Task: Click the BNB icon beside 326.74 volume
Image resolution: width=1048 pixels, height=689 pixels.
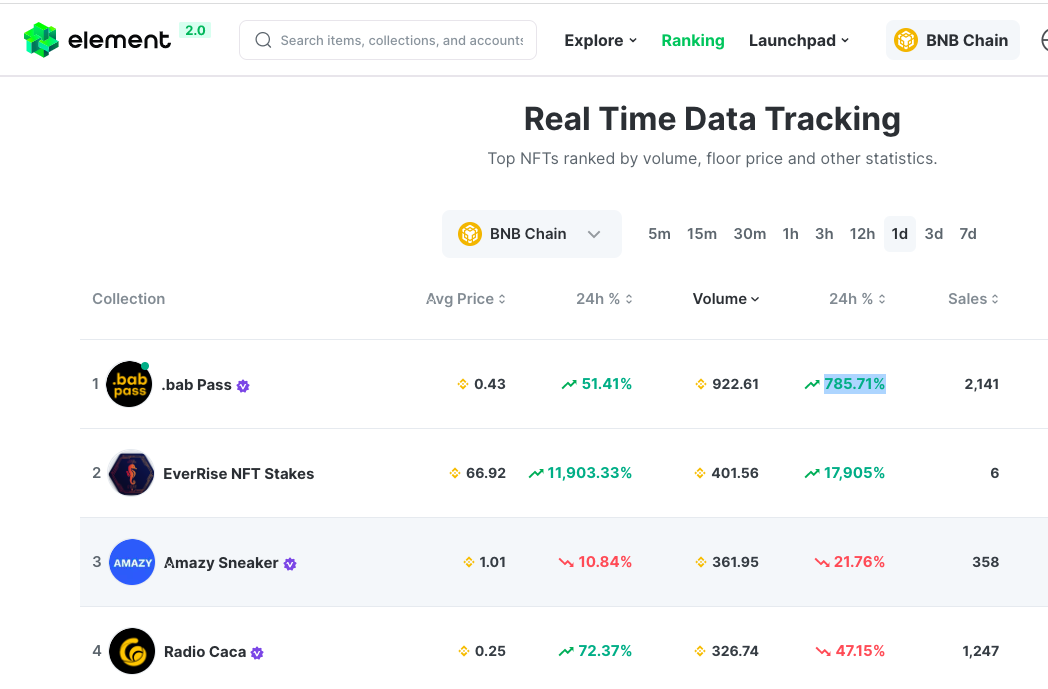Action: 700,651
